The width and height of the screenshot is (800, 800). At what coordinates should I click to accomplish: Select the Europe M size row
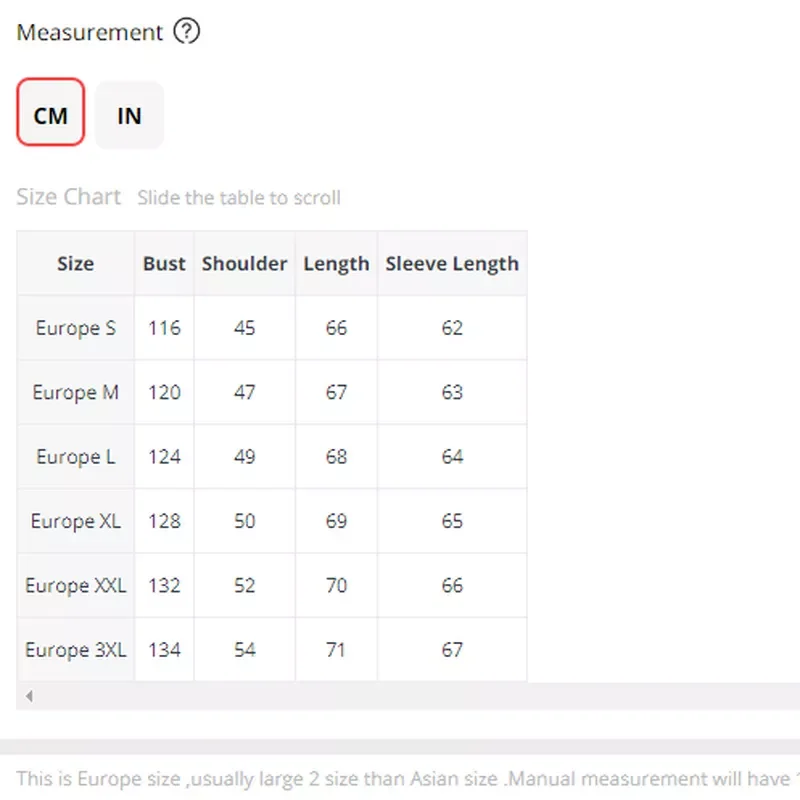pos(75,392)
